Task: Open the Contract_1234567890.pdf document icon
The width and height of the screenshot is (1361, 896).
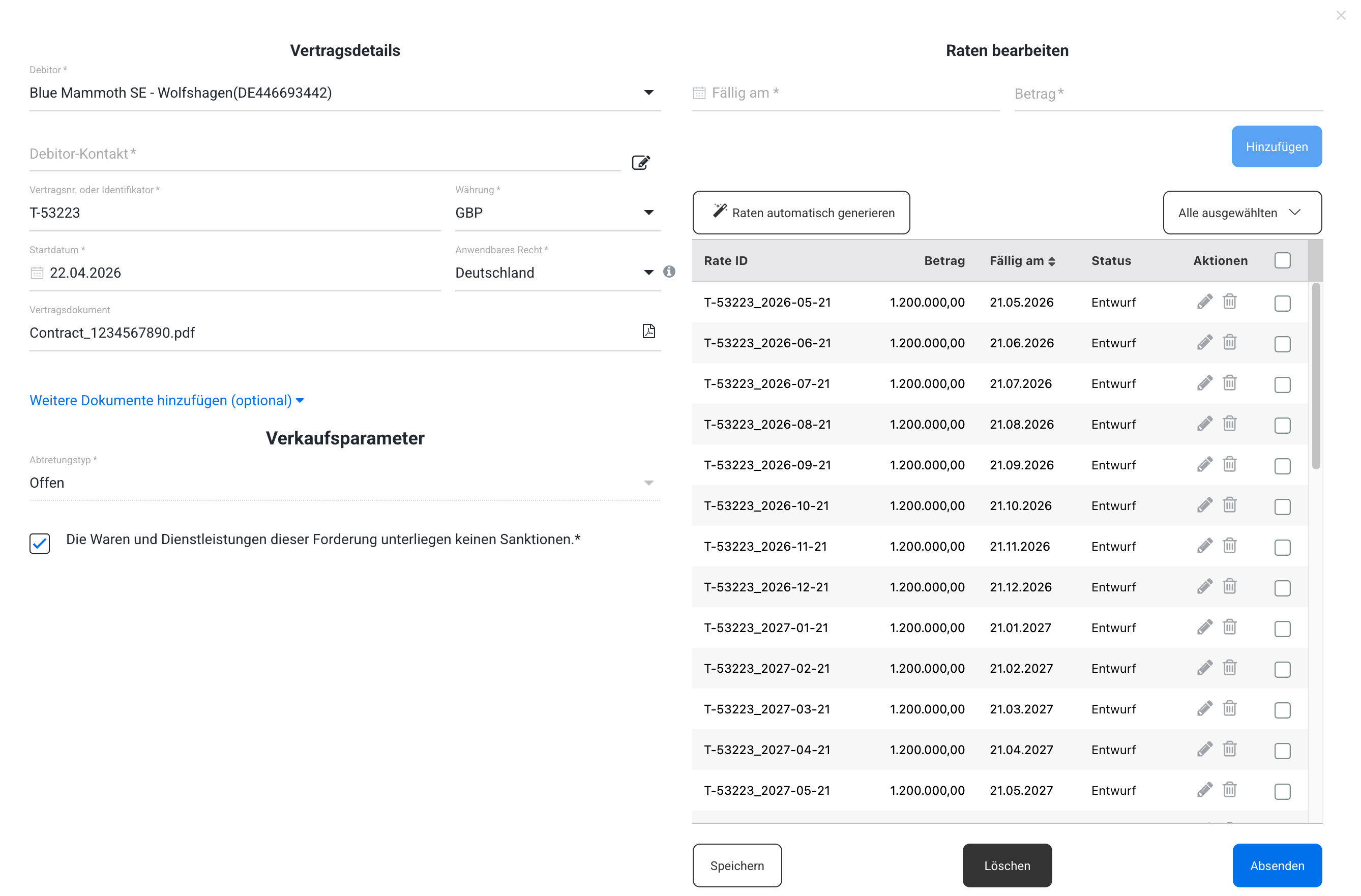Action: tap(648, 331)
